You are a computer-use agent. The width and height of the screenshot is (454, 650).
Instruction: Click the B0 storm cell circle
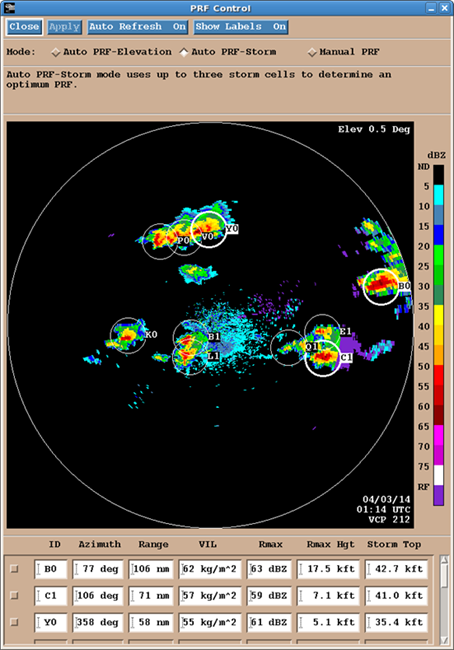pyautogui.click(x=381, y=286)
